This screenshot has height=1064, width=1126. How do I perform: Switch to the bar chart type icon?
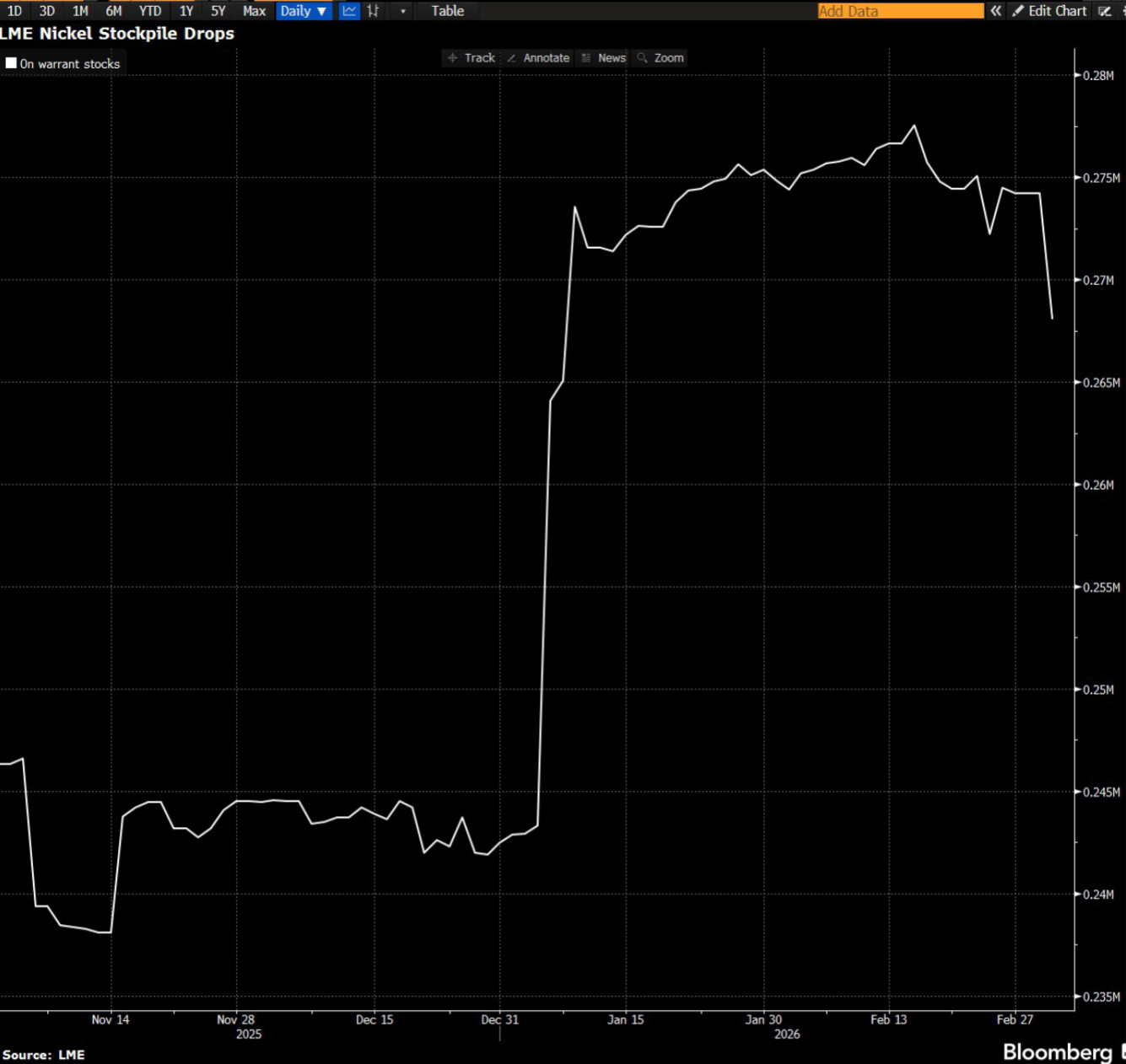(x=373, y=11)
